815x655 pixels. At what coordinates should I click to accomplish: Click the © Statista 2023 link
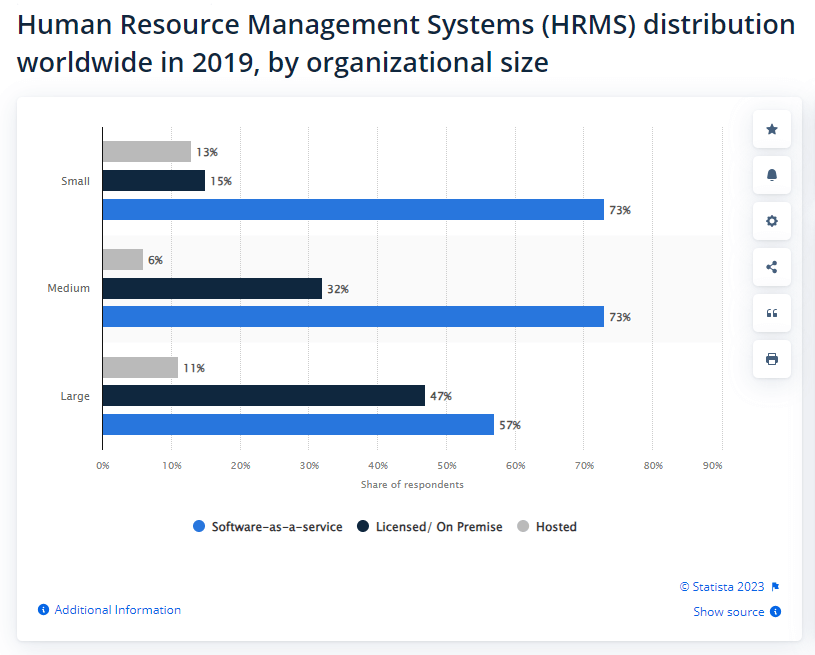tap(722, 587)
